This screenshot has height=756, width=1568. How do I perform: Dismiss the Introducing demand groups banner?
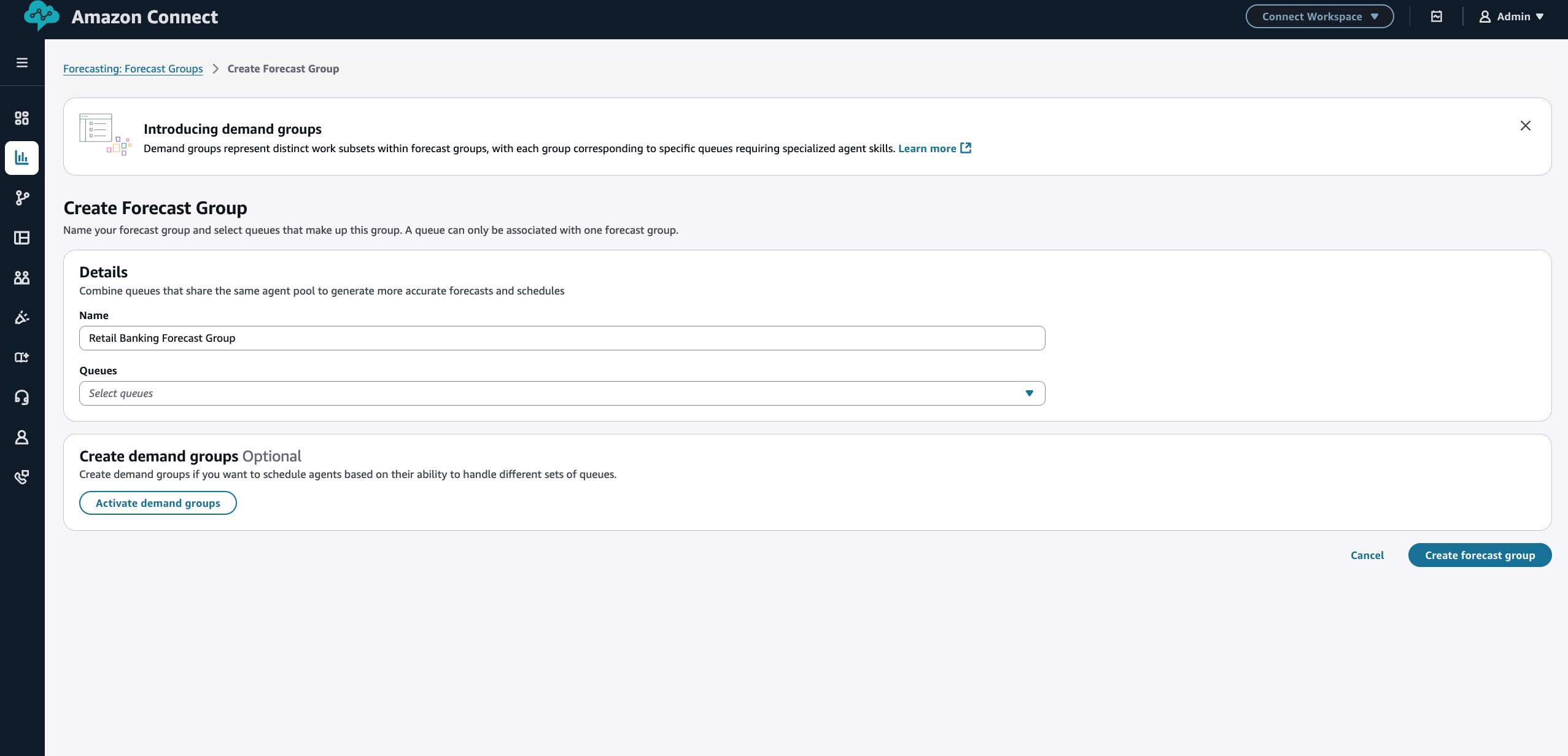click(1525, 126)
